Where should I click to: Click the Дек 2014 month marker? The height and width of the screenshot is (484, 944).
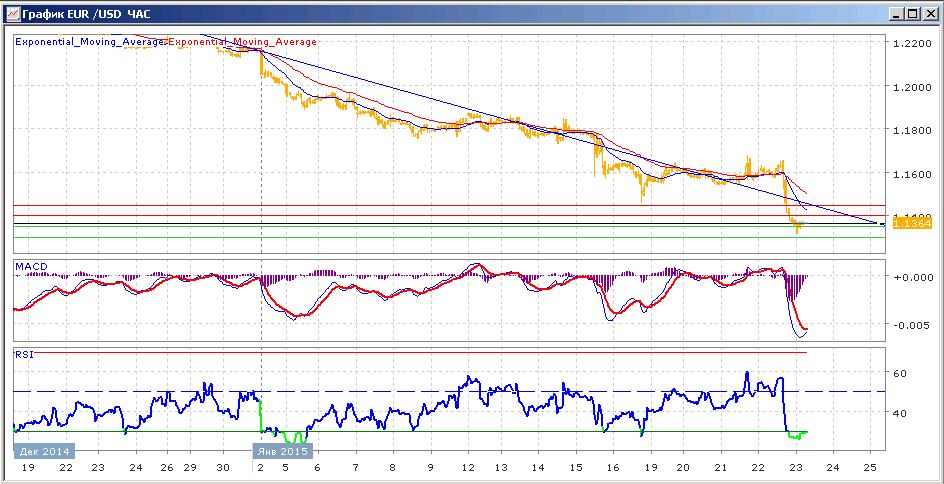click(x=45, y=451)
